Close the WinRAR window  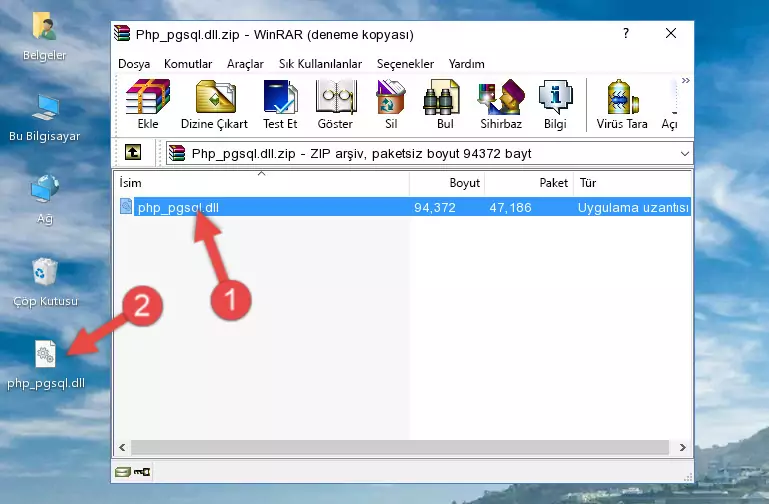tap(670, 33)
